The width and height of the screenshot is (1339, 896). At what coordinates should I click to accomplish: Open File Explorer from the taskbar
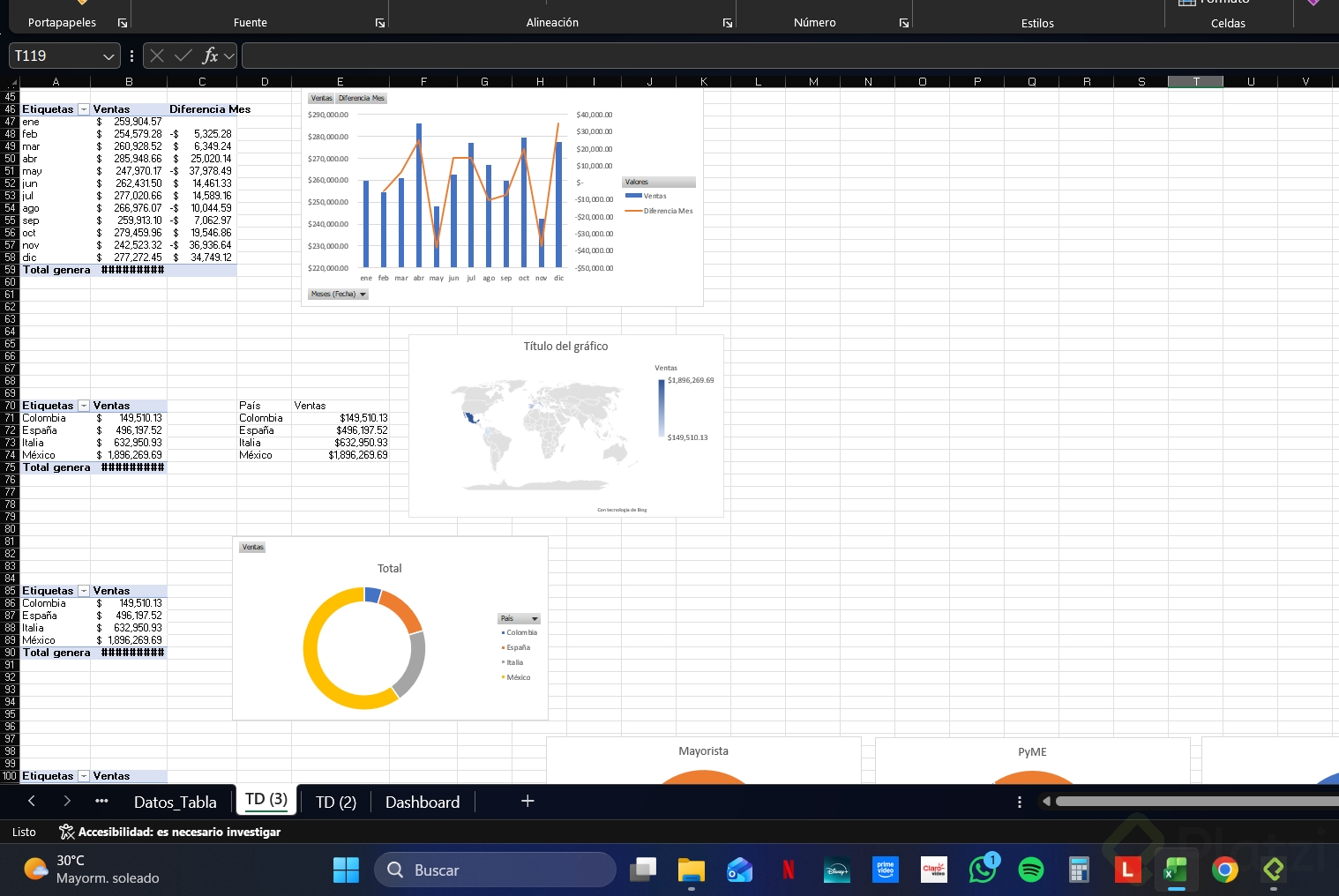[692, 870]
